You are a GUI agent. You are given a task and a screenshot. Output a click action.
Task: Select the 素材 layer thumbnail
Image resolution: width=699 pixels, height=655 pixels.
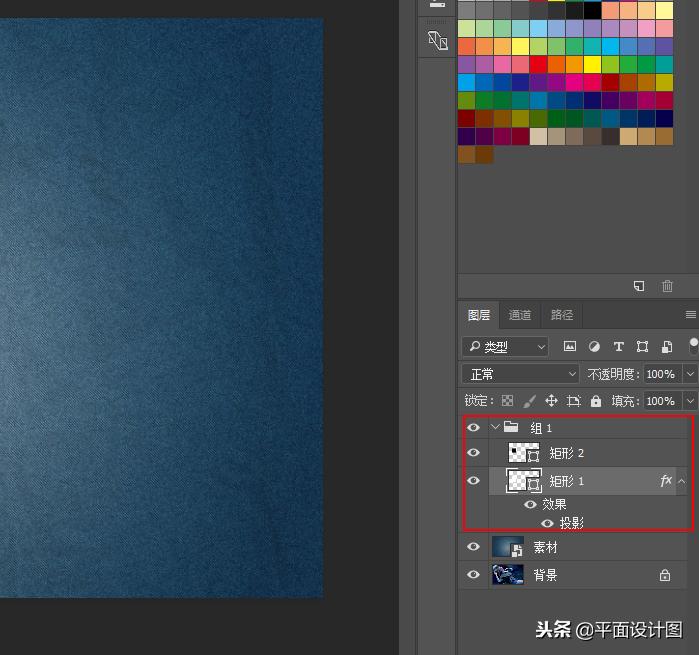point(508,547)
